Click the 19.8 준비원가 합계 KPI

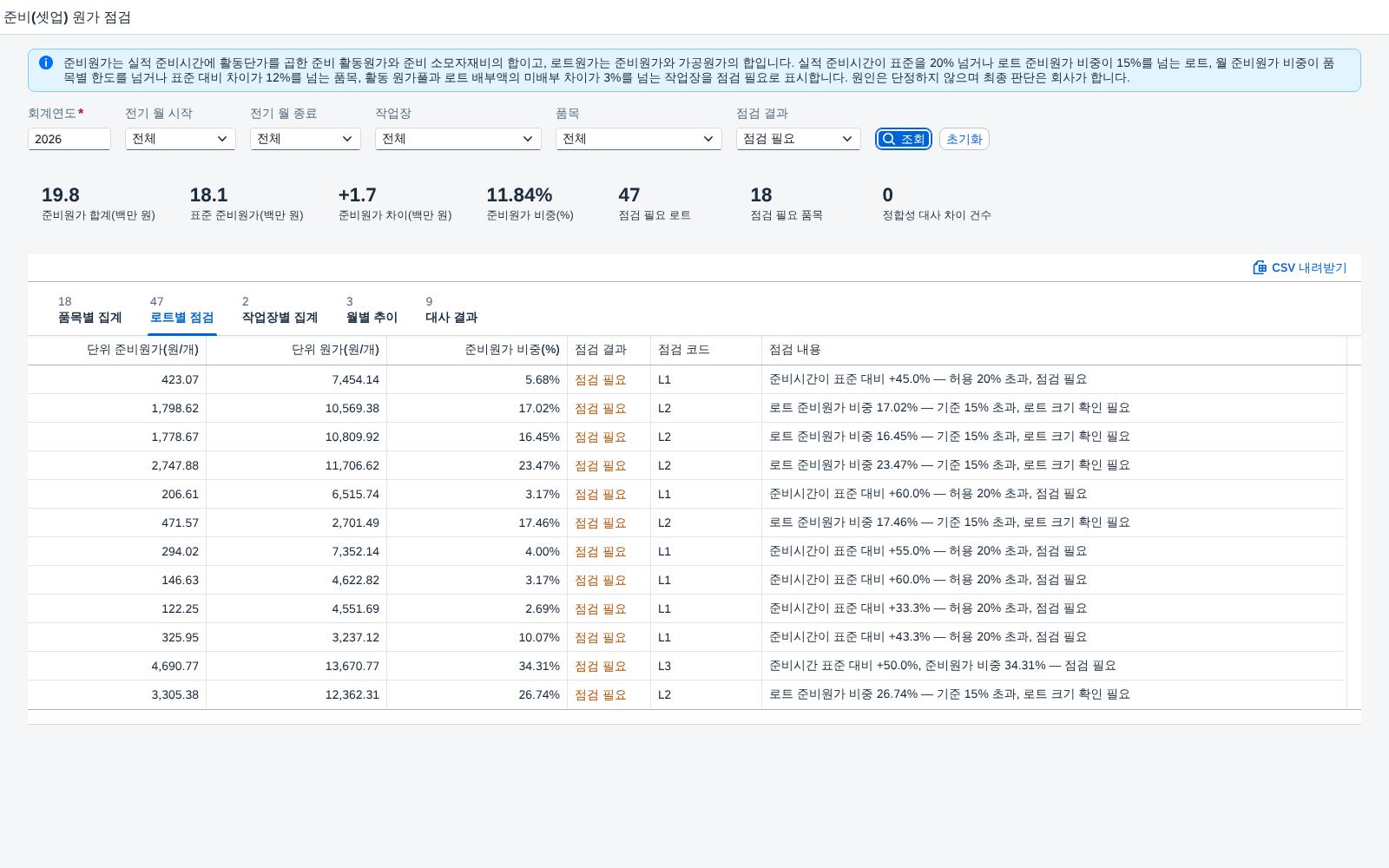pyautogui.click(x=98, y=204)
